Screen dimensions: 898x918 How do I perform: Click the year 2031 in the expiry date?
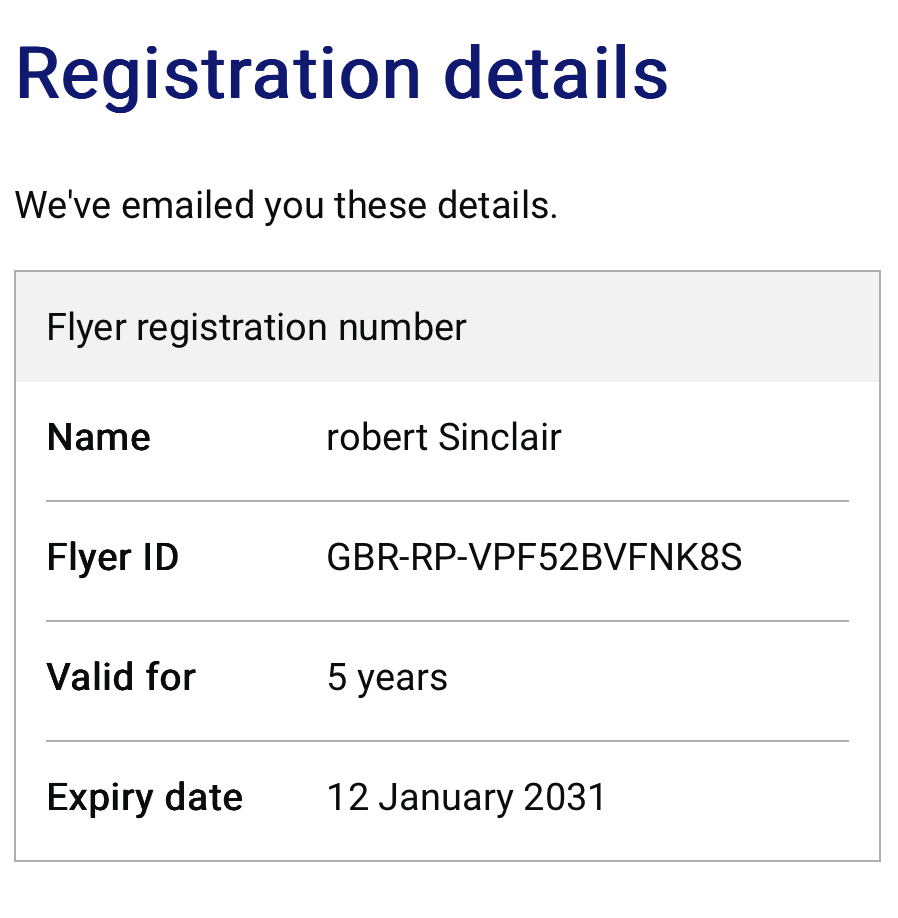[566, 797]
